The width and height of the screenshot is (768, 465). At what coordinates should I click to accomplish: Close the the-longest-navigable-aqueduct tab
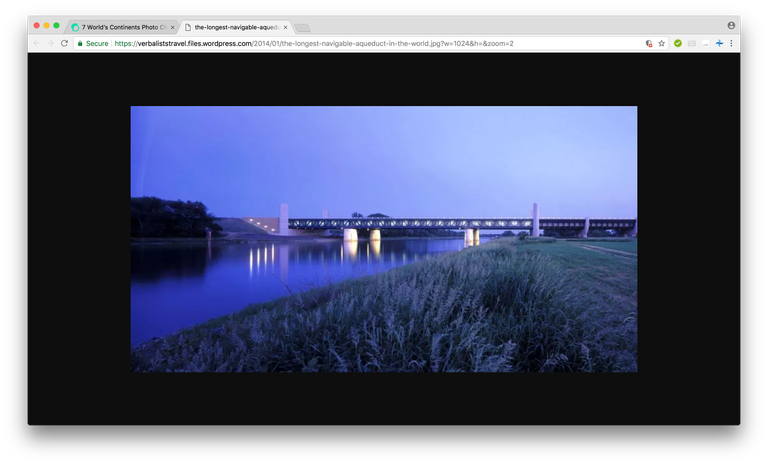(285, 27)
